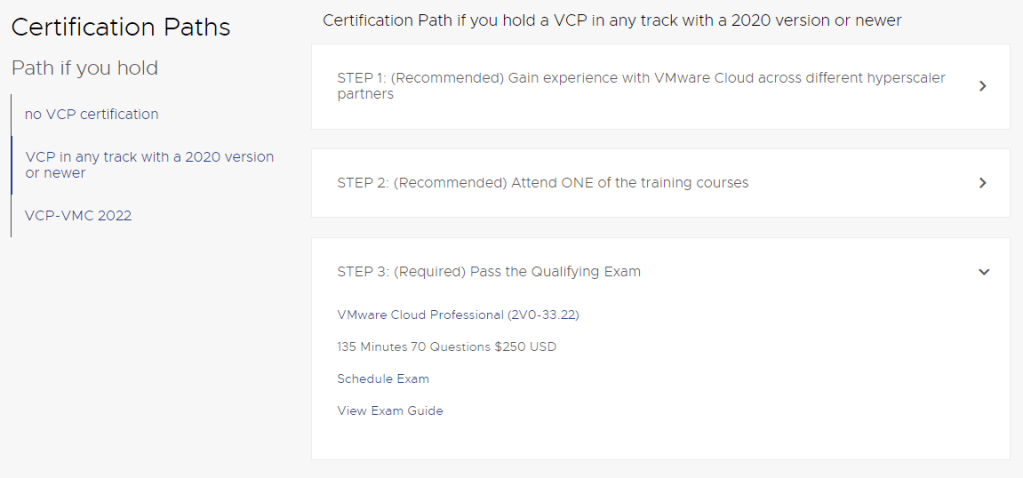Select the 'no VCP certification' path
Viewport: 1023px width, 478px height.
[x=92, y=114]
